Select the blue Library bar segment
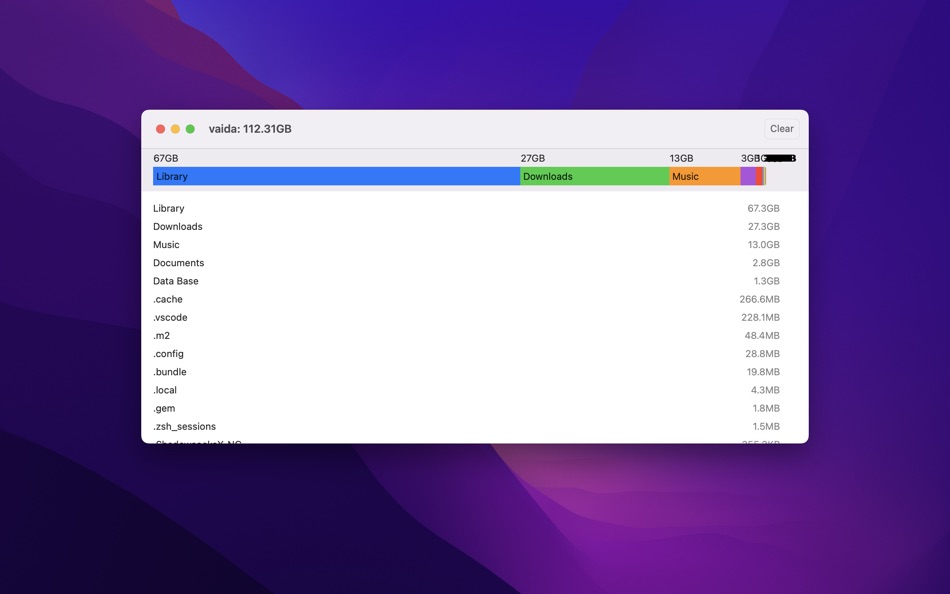The image size is (950, 594). tap(336, 176)
